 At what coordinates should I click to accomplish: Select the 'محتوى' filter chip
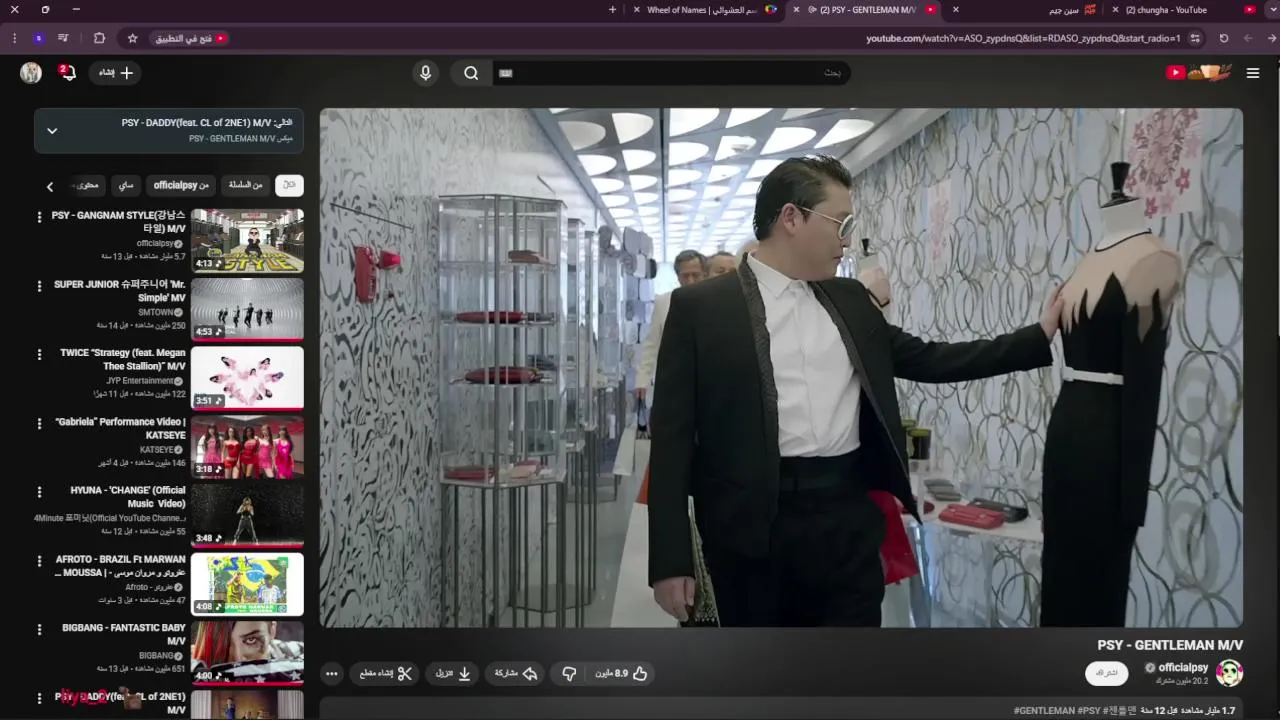click(x=87, y=185)
